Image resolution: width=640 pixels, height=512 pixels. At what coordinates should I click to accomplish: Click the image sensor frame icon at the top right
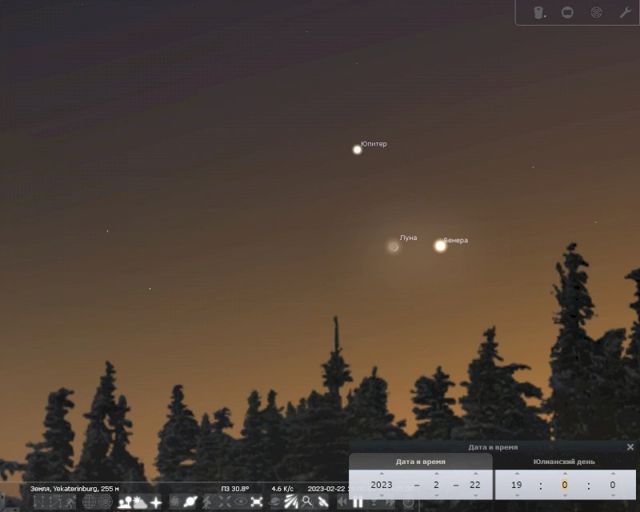(x=567, y=13)
